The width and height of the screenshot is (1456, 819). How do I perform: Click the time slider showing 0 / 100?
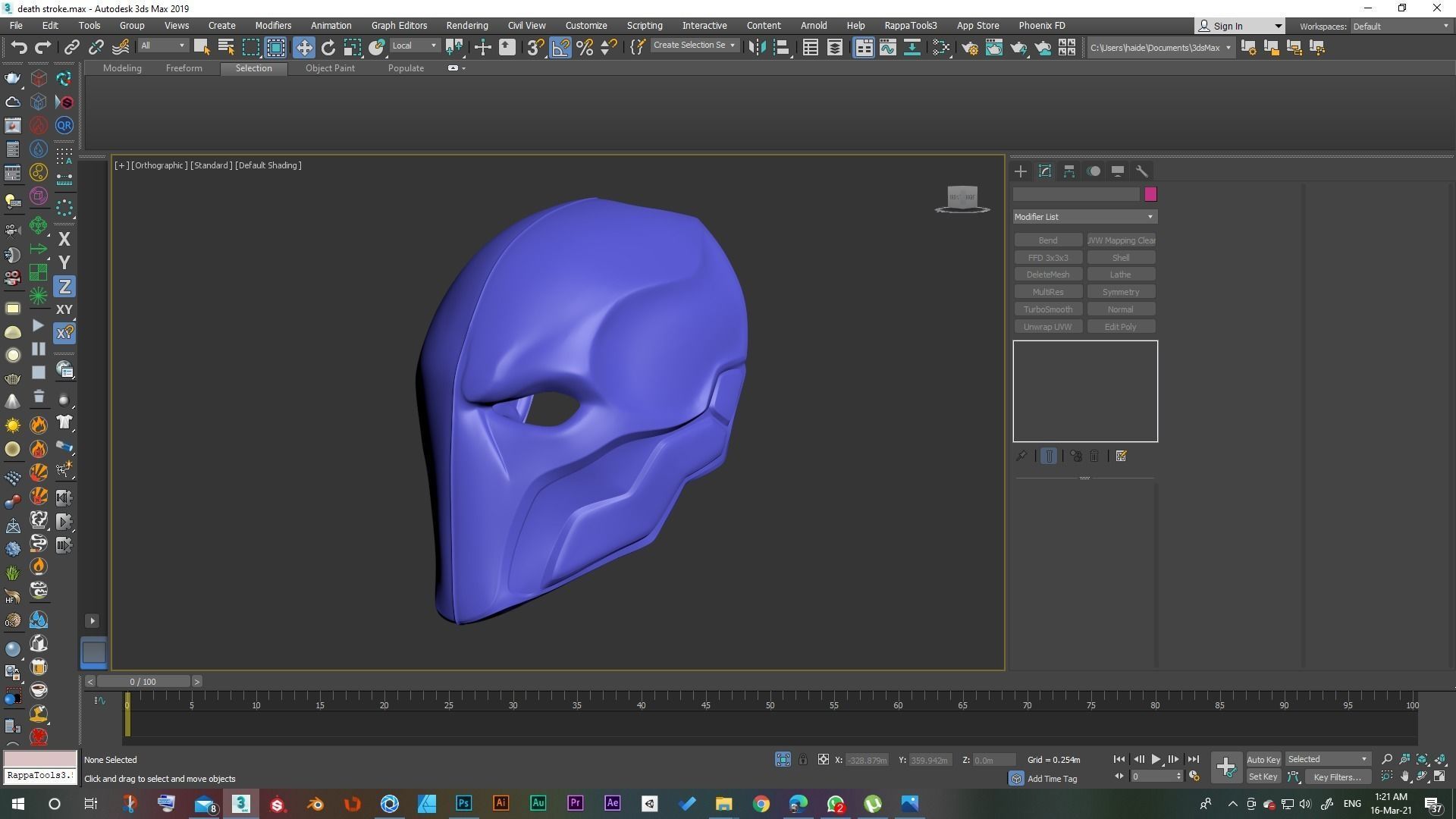[x=143, y=682]
